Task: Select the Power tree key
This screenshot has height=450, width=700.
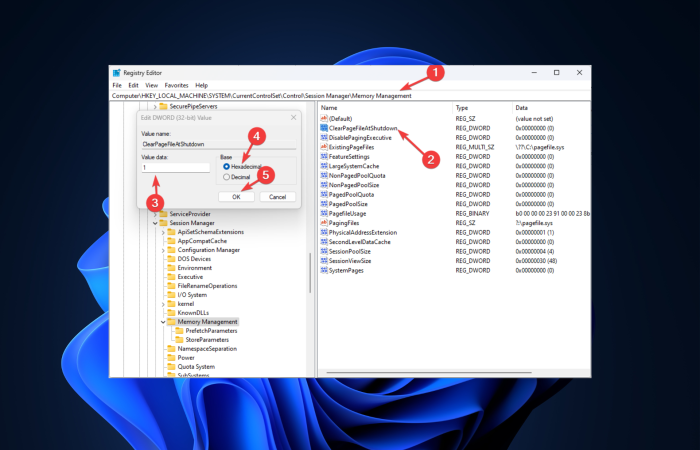Action: pos(186,358)
